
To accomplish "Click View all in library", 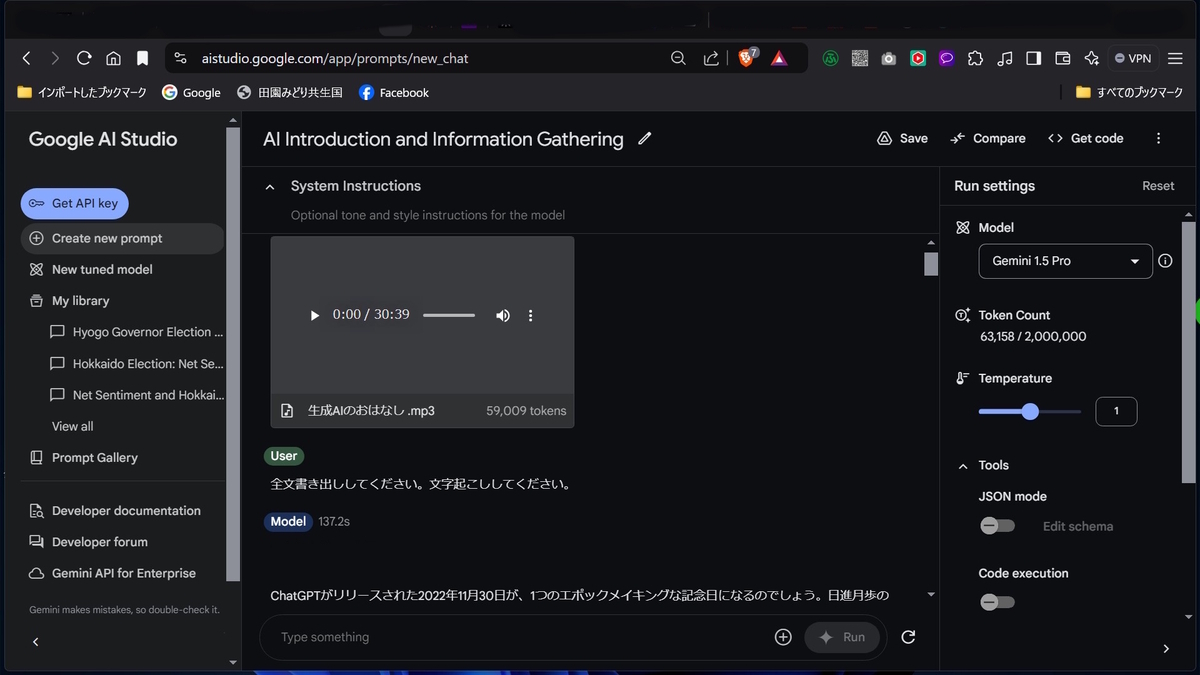I will 73,426.
